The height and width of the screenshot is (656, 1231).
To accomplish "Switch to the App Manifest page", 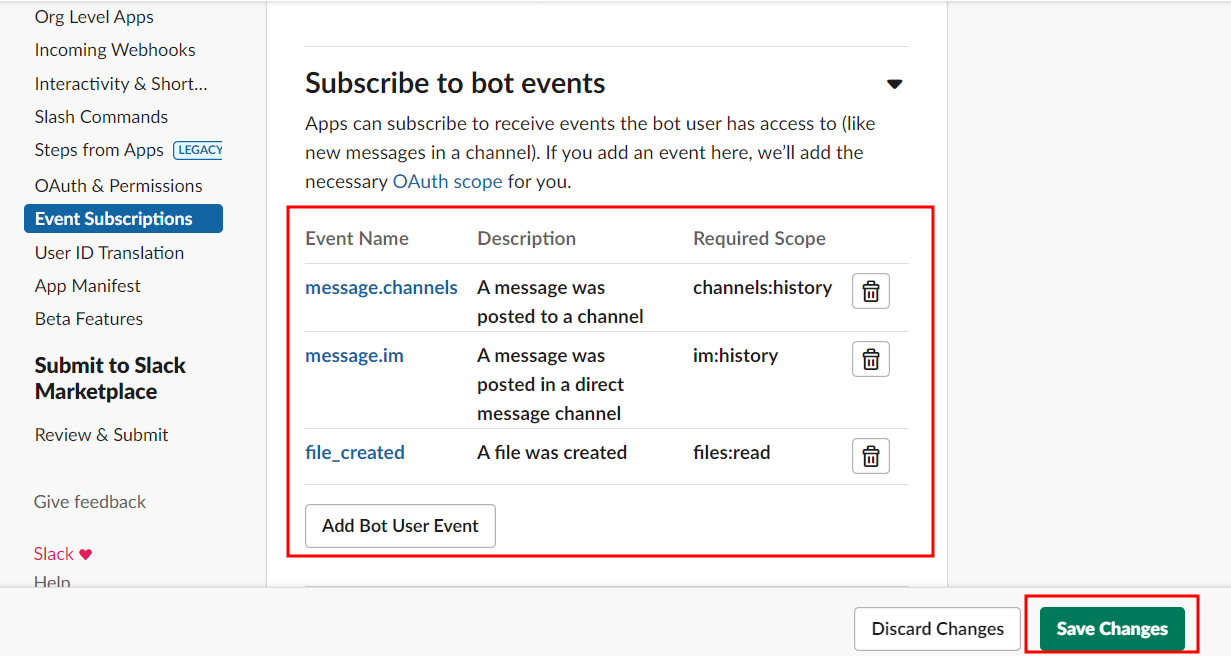I will point(87,285).
